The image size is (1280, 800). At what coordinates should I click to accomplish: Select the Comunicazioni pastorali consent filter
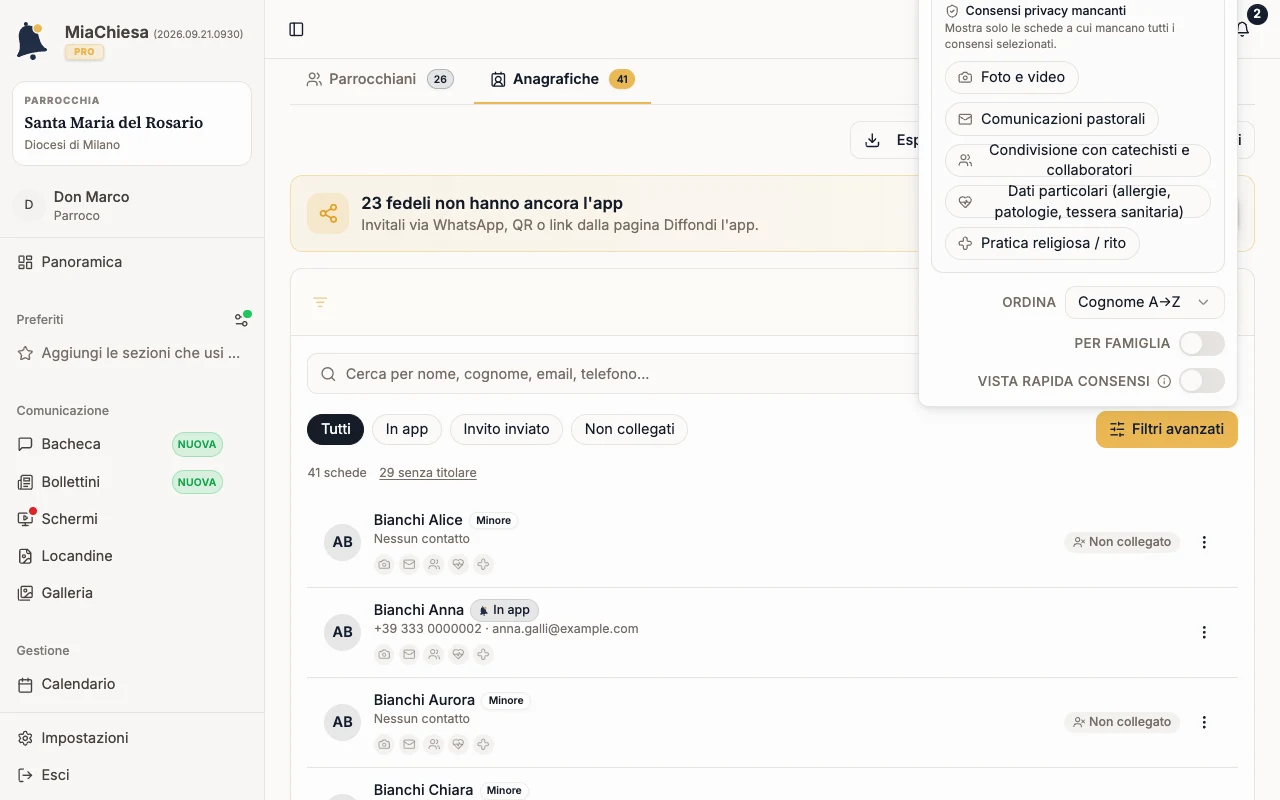(x=1051, y=119)
